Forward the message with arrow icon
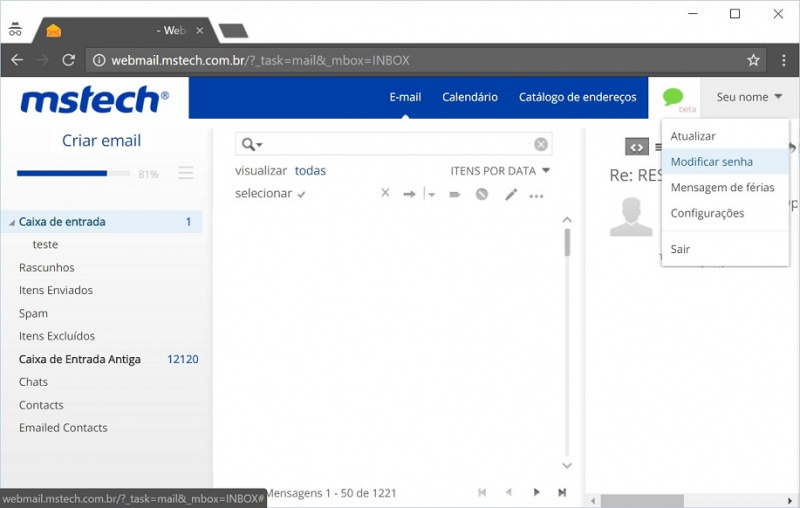The height and width of the screenshot is (508, 800). click(409, 194)
